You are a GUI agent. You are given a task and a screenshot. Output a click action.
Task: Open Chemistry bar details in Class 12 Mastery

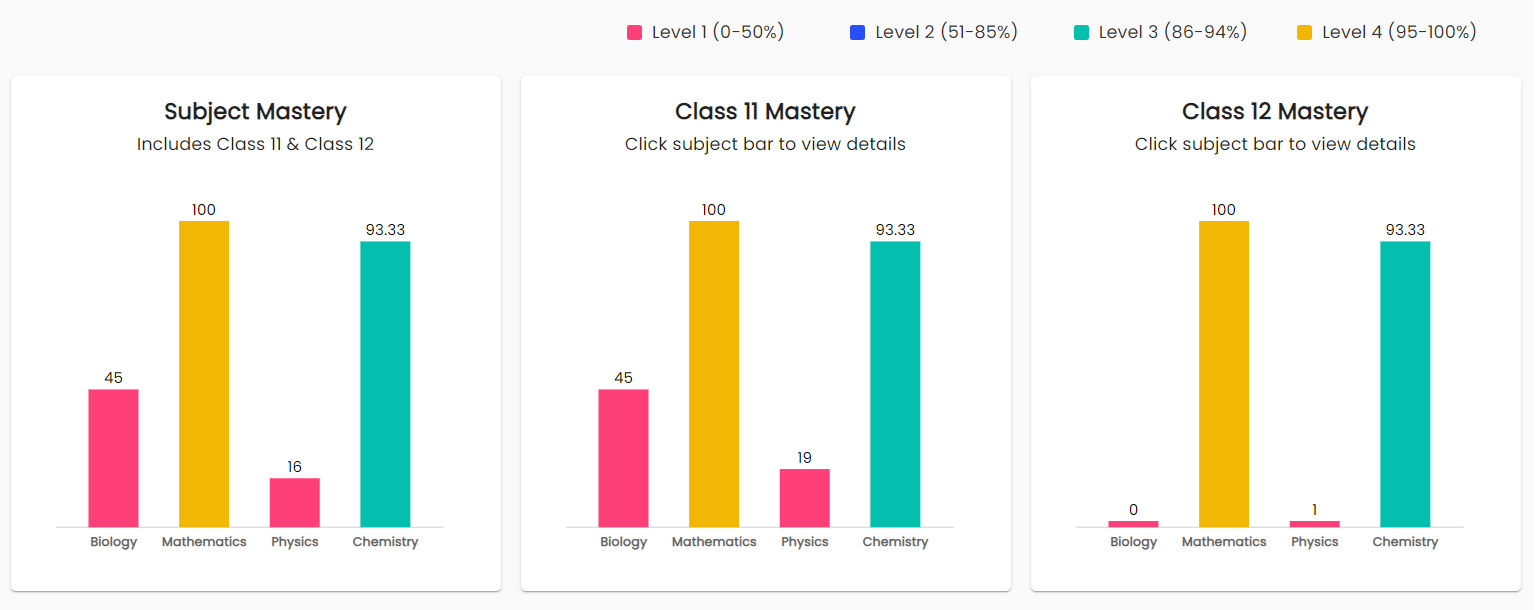coord(1405,384)
